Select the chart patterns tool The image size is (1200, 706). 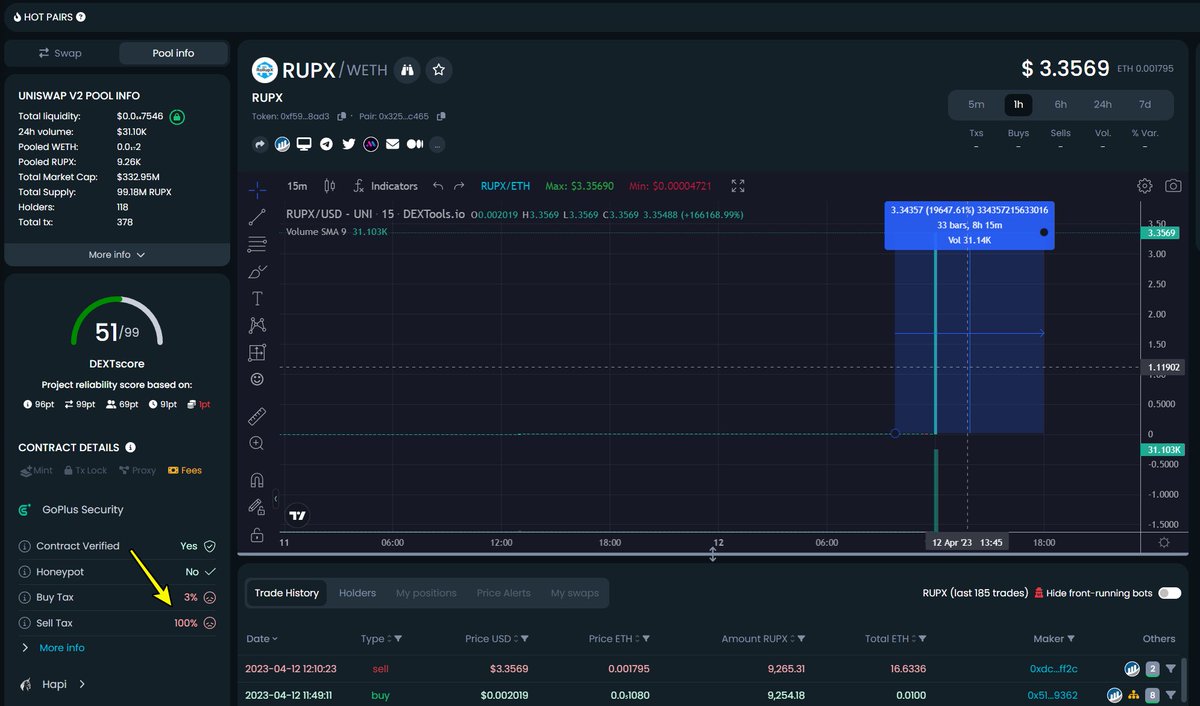coord(257,325)
